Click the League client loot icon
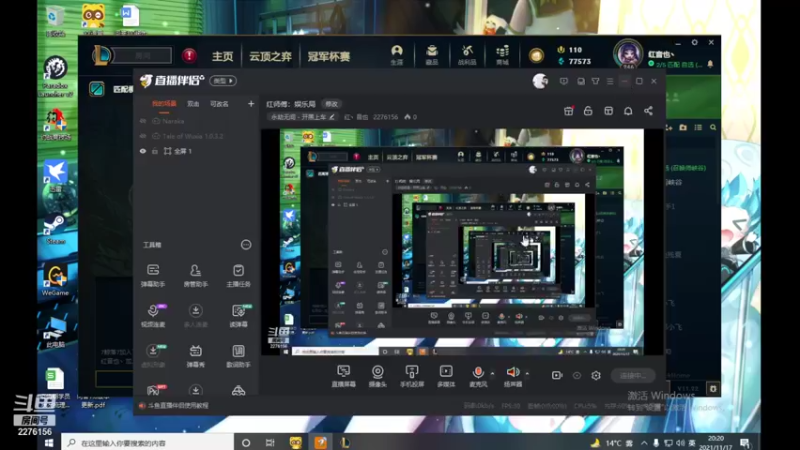Screen dimensions: 800x450 click(467, 55)
